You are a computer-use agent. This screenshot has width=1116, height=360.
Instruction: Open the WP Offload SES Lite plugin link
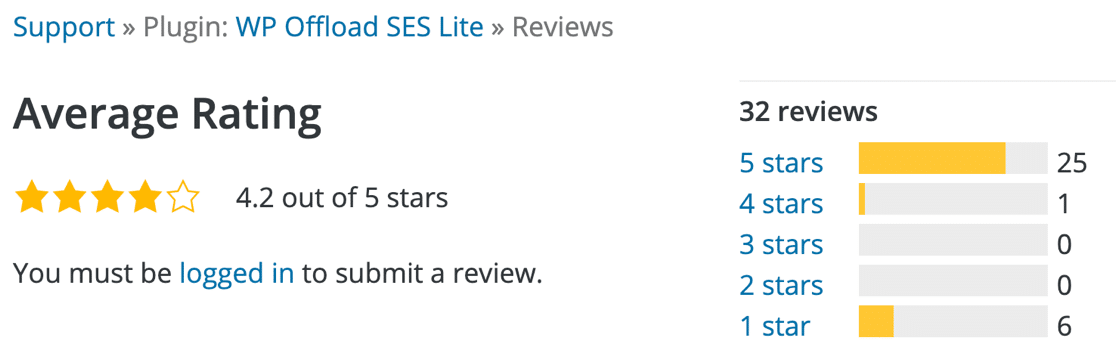tap(359, 27)
